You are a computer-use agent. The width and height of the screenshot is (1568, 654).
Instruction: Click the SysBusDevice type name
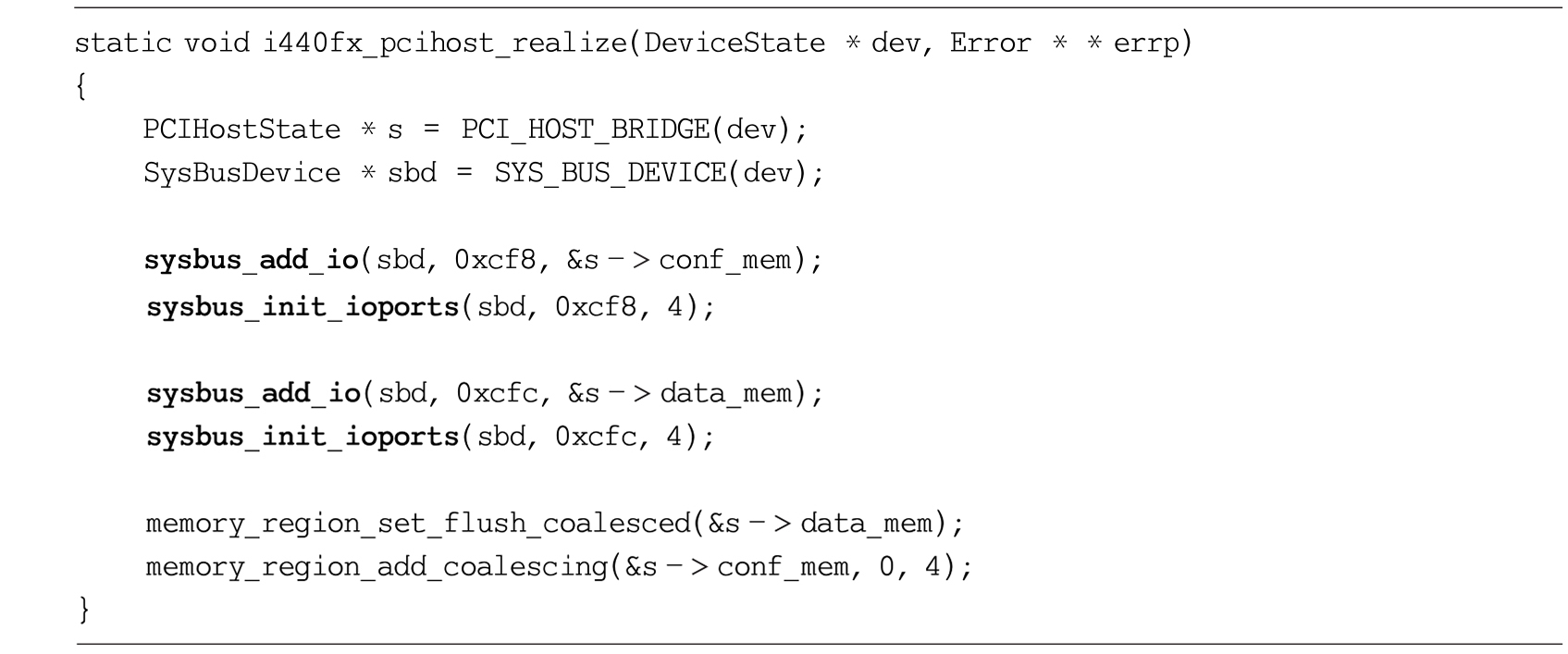[x=241, y=174]
